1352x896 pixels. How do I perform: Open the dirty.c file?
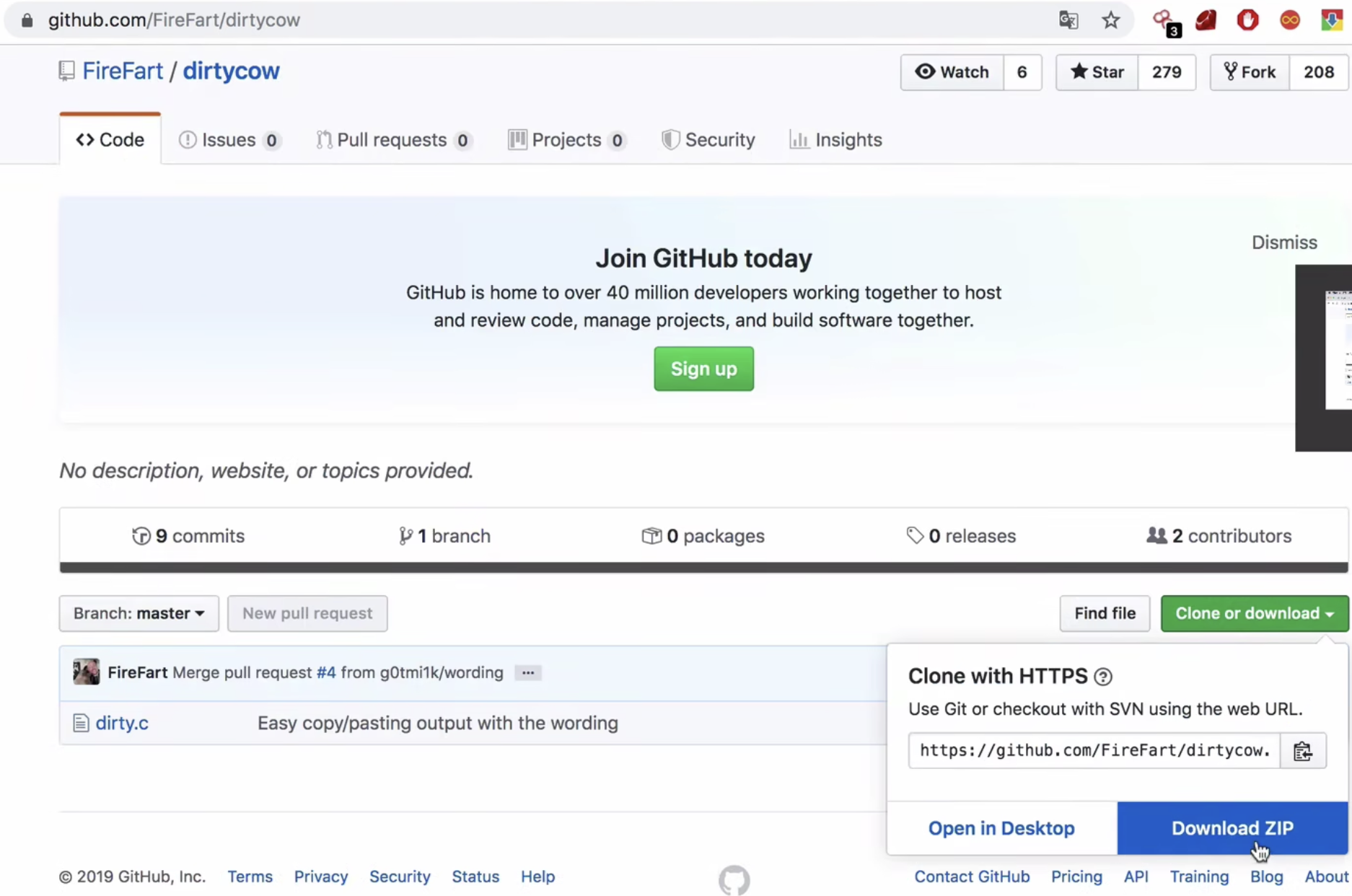click(122, 723)
